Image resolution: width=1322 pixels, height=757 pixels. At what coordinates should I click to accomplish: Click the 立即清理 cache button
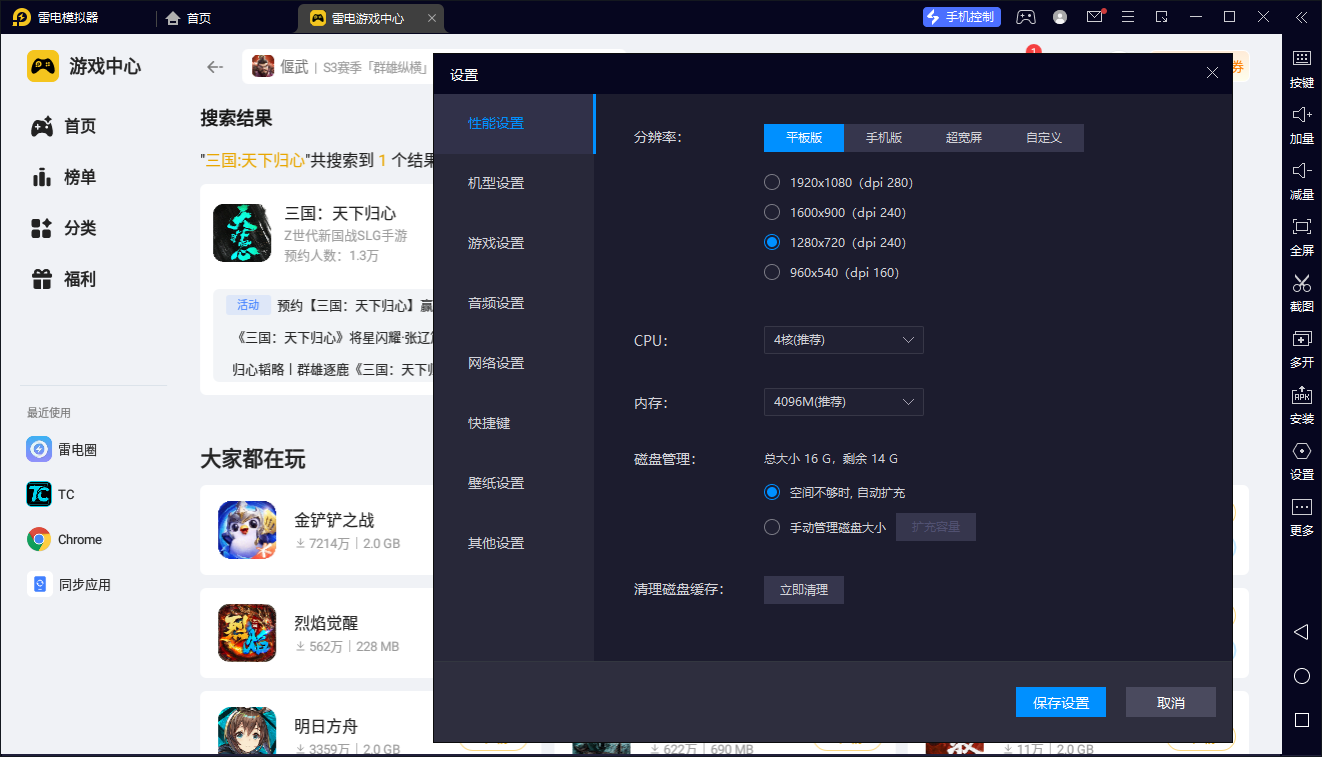804,590
